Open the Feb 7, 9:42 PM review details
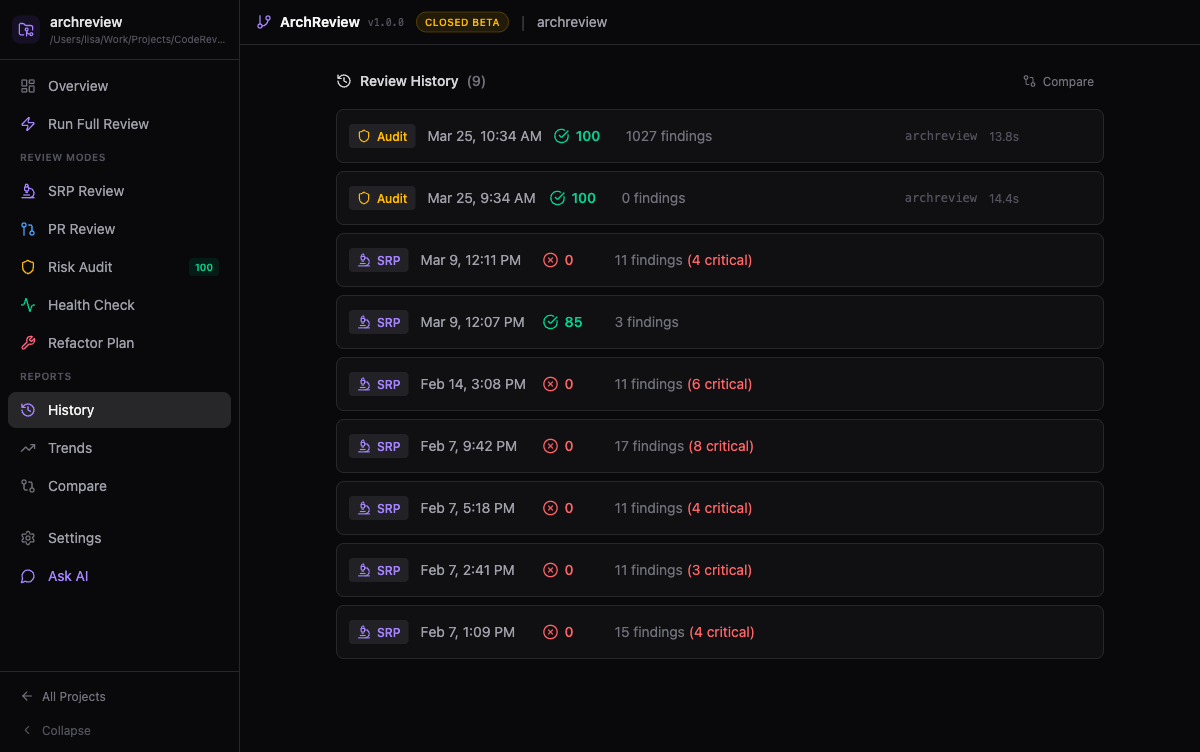Viewport: 1200px width, 752px height. click(x=720, y=446)
